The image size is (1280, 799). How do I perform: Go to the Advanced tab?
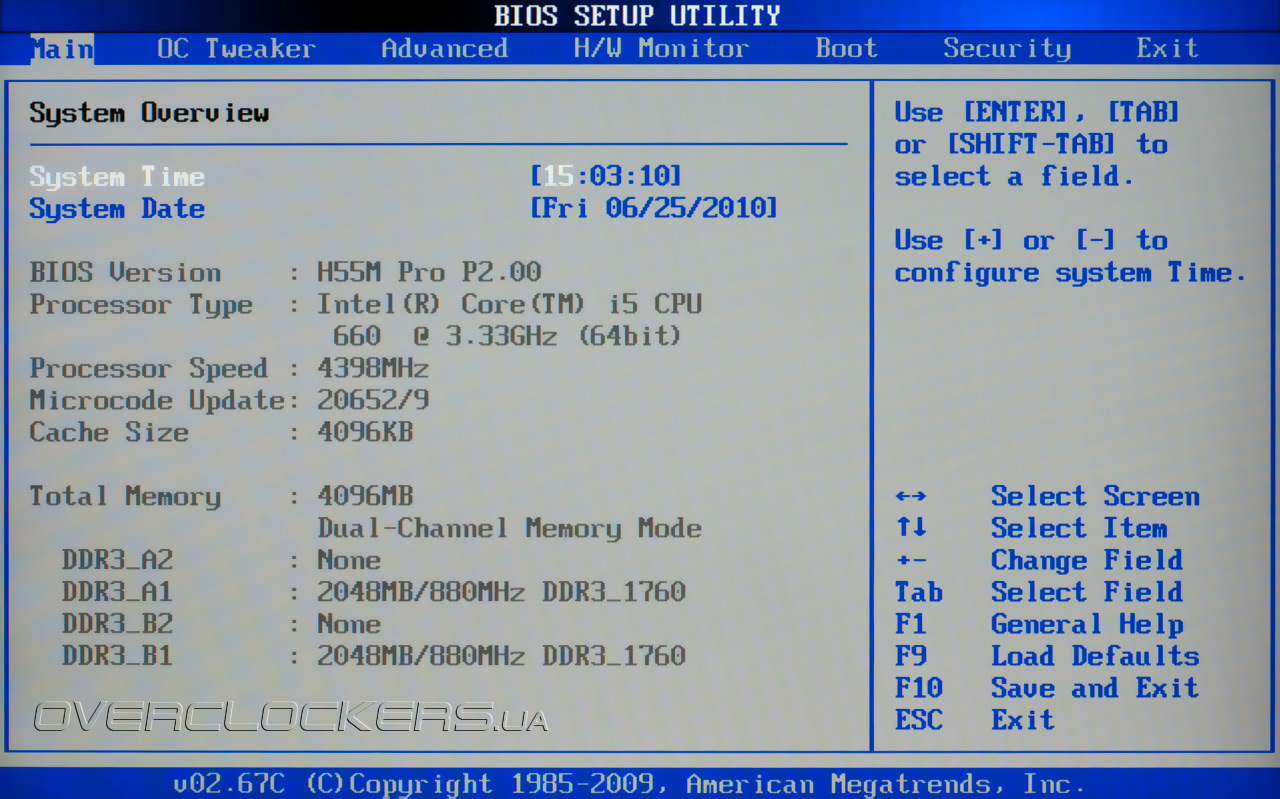pos(445,48)
